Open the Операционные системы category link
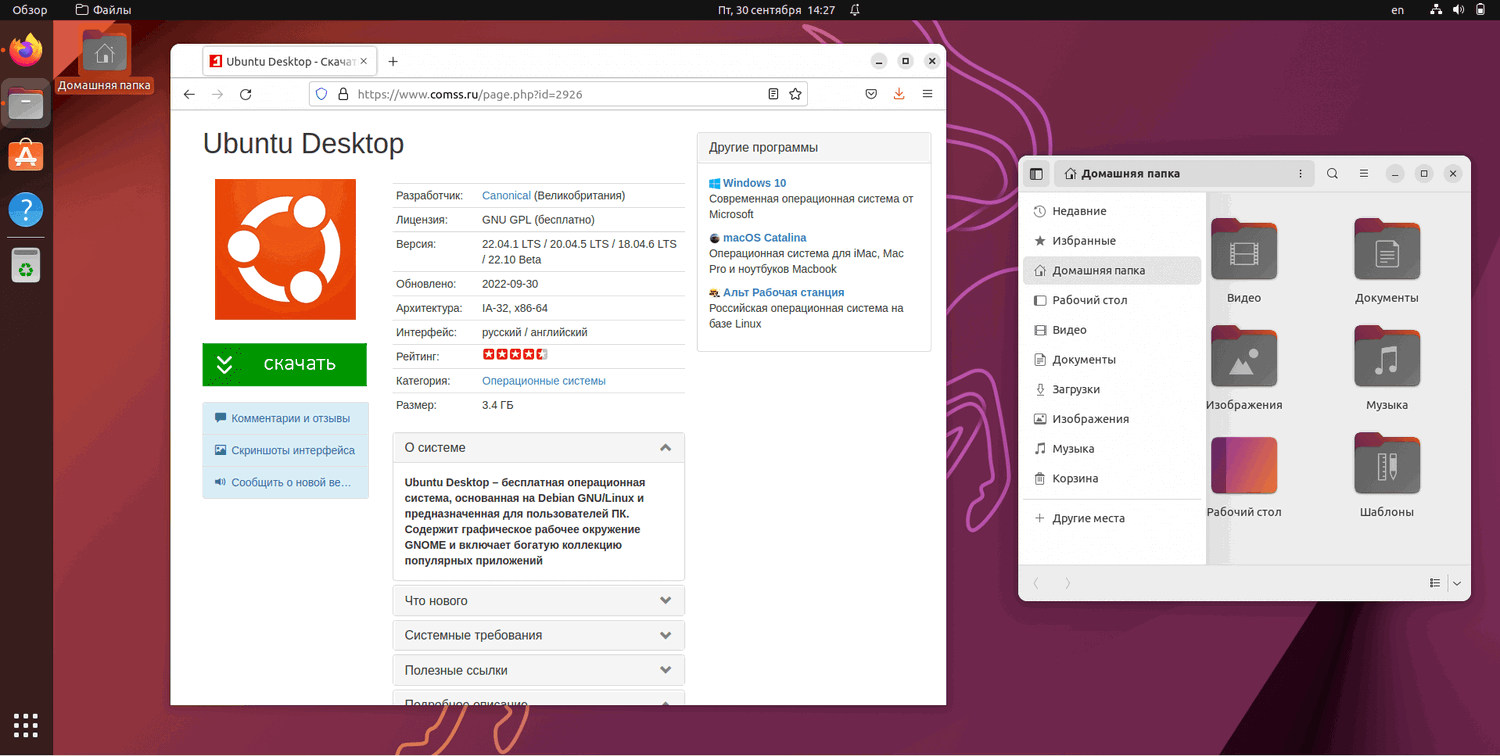 544,381
